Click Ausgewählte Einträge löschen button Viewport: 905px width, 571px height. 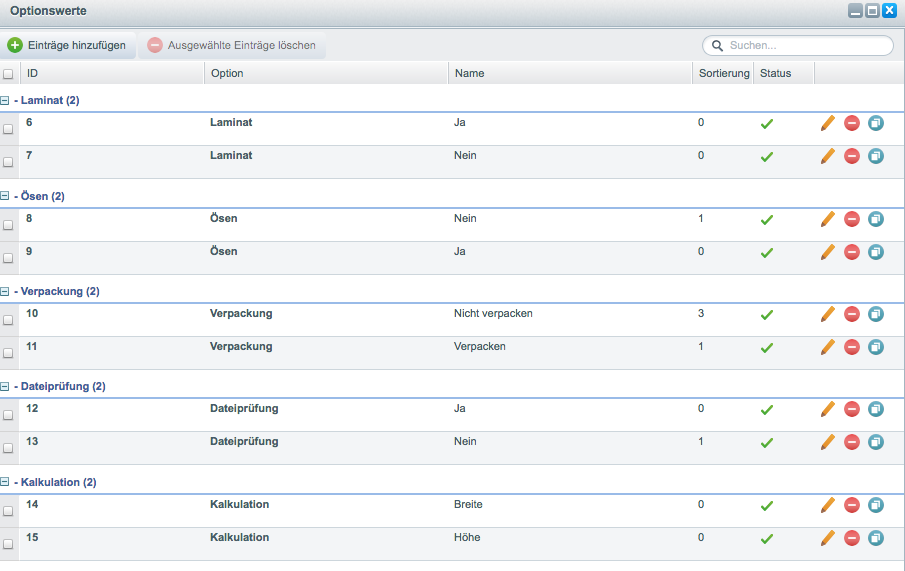click(x=232, y=45)
